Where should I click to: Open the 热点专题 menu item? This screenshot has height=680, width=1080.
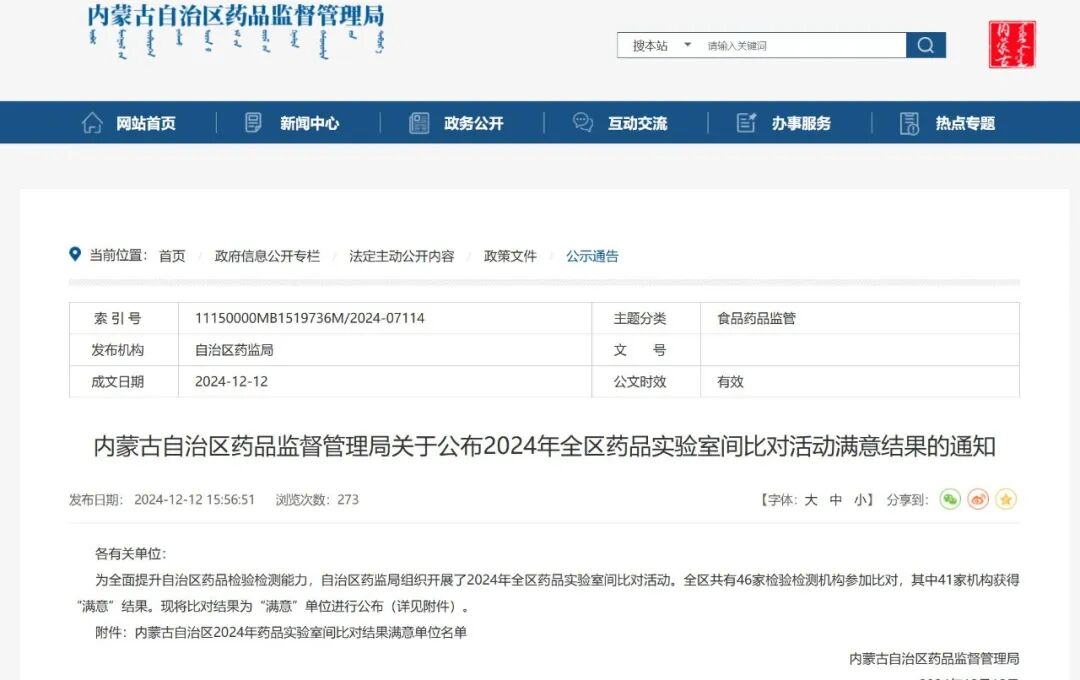pos(965,123)
